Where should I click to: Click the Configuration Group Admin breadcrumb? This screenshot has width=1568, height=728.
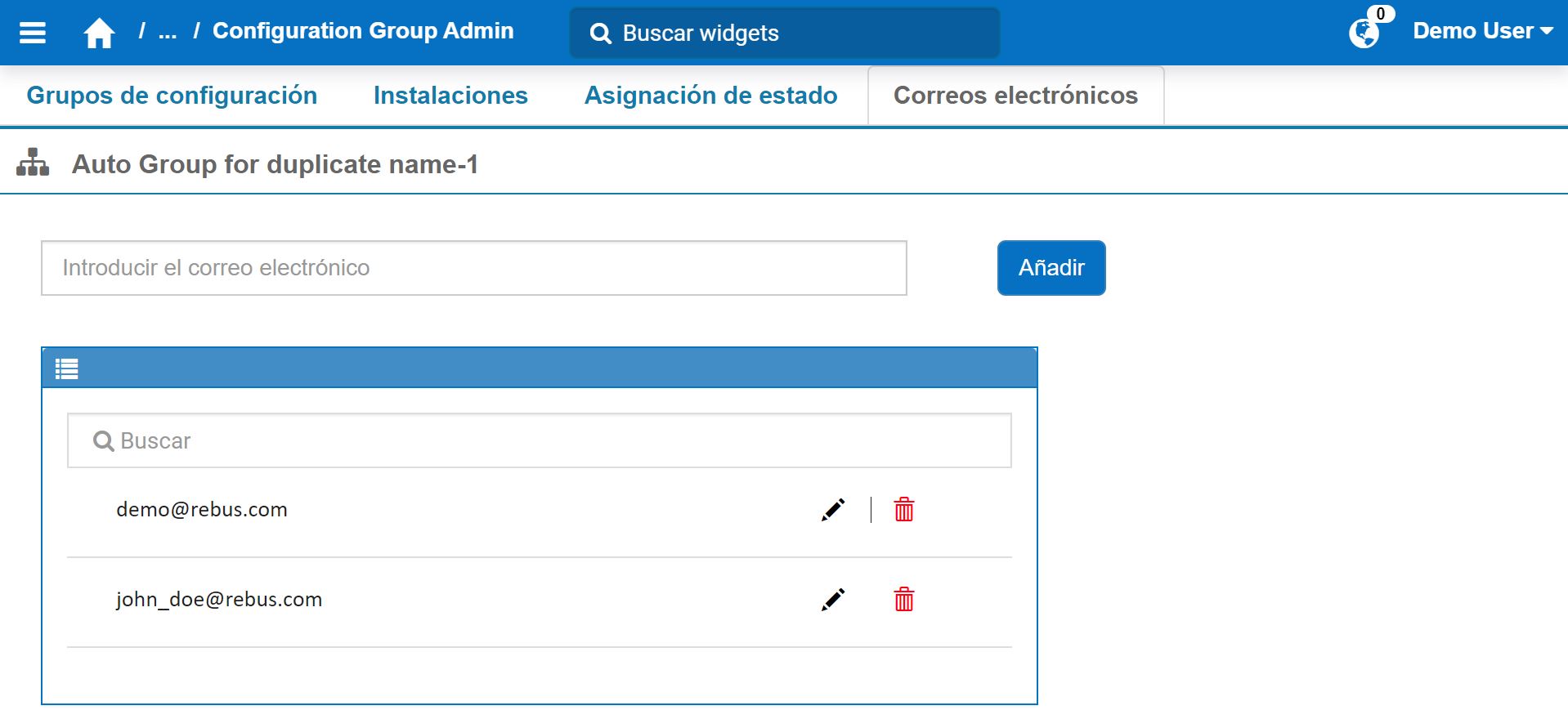363,31
